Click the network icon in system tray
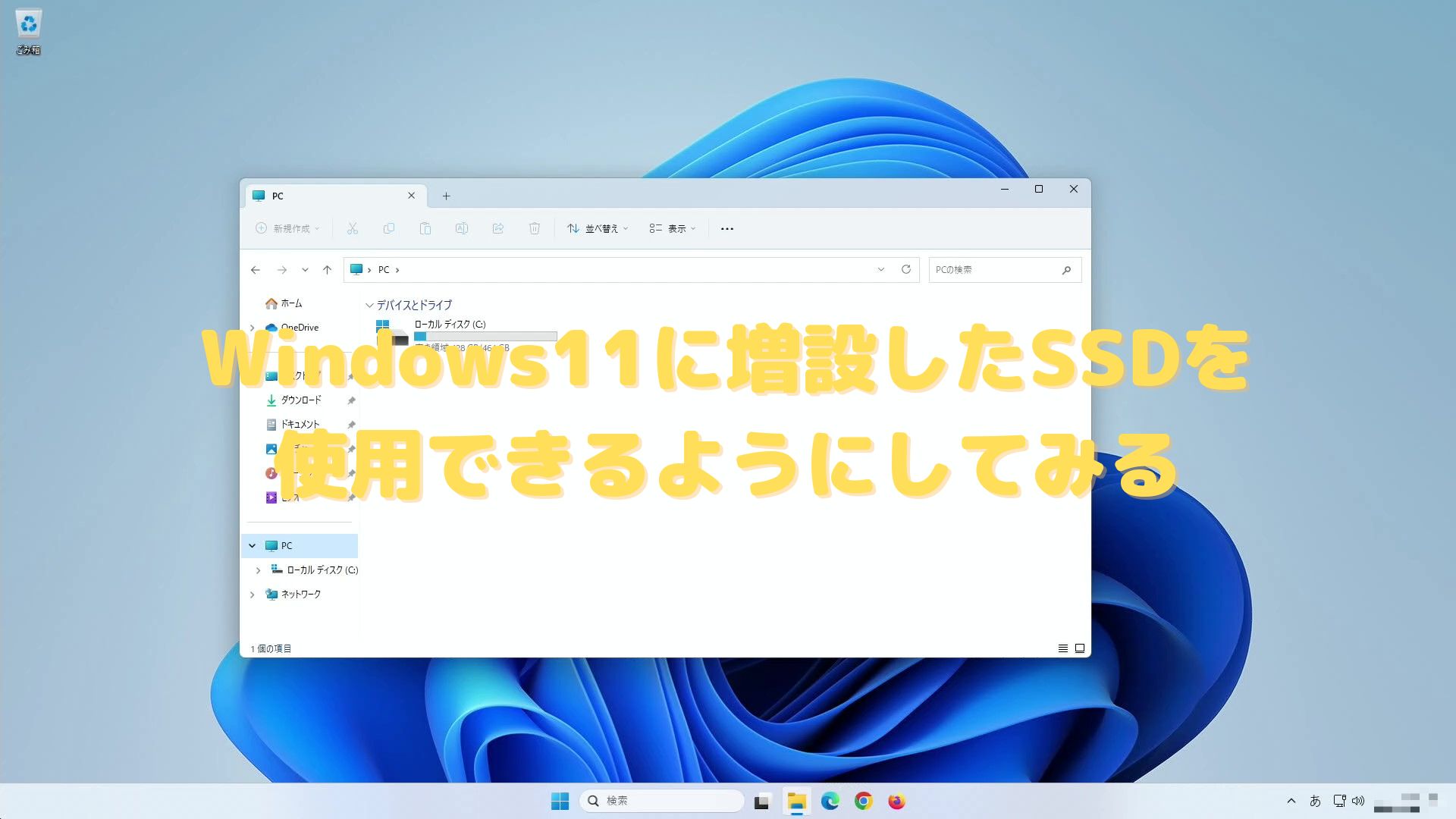The width and height of the screenshot is (1456, 819). point(1340,801)
